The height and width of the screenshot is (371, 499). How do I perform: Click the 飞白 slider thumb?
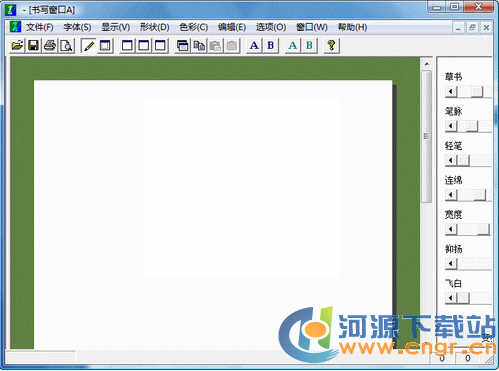[x=463, y=298]
